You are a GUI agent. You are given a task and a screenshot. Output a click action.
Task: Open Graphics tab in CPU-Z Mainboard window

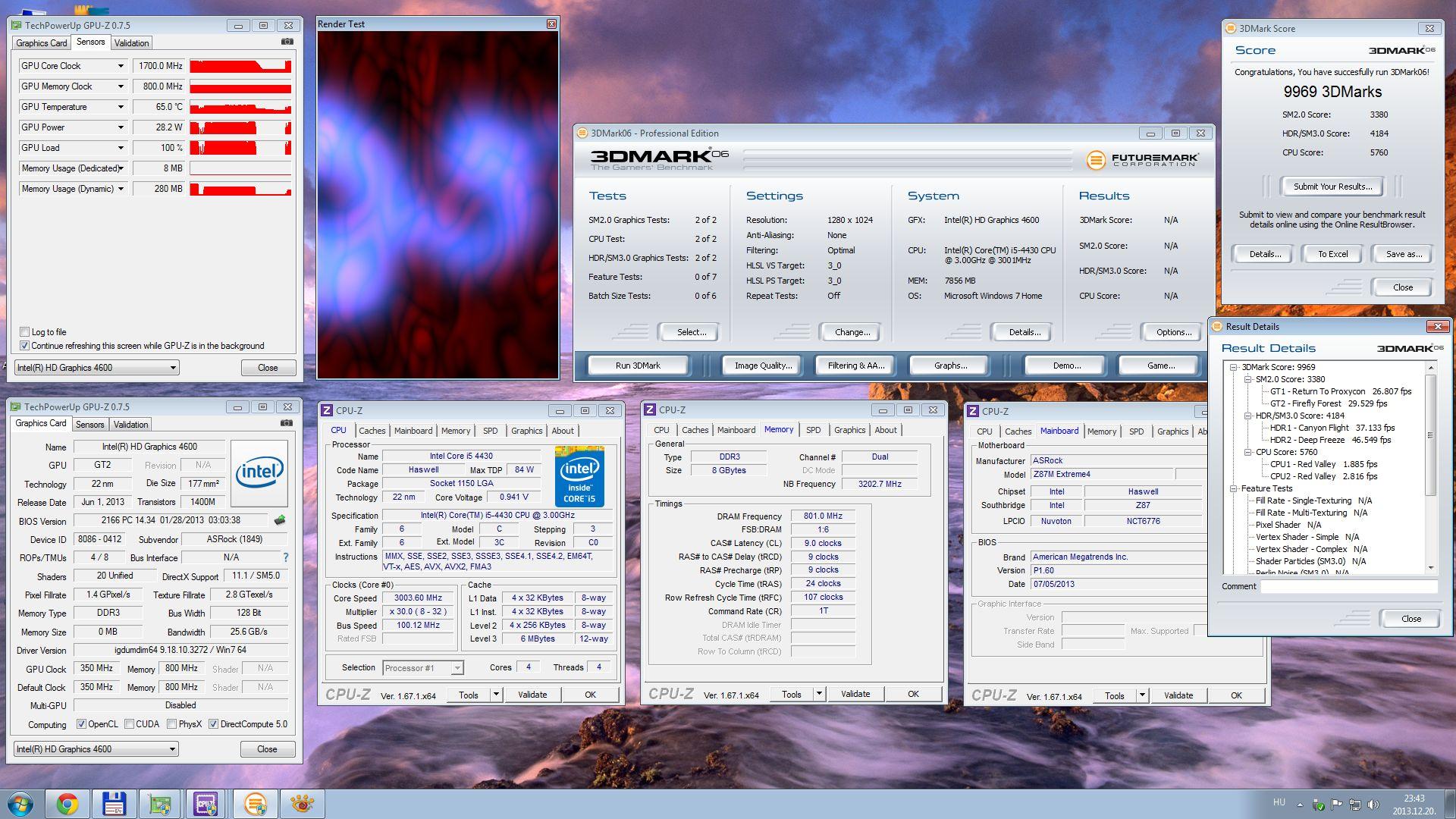pyautogui.click(x=1172, y=431)
